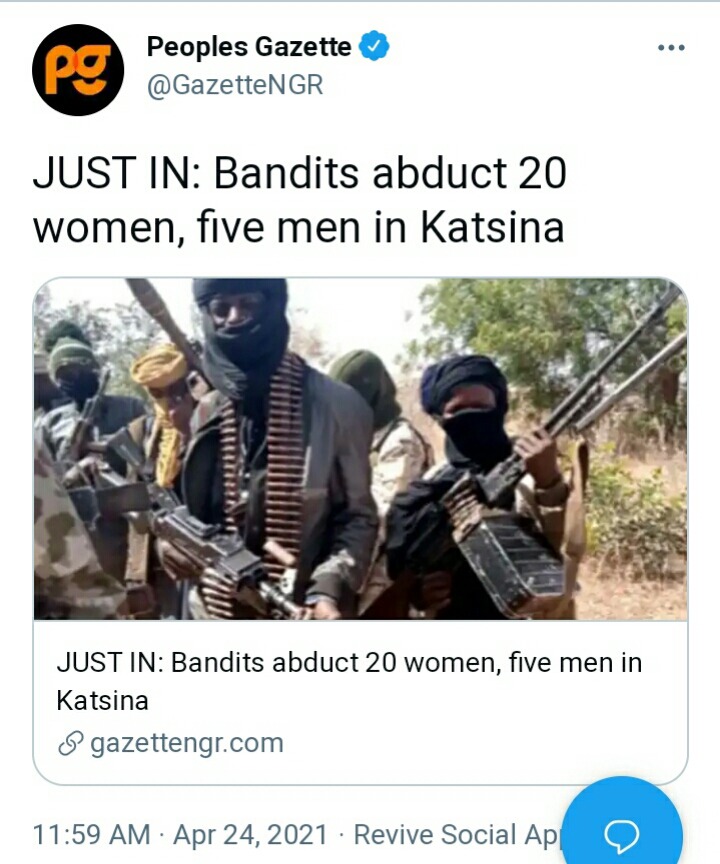Go to the @GazetteNGR handle

coord(235,85)
